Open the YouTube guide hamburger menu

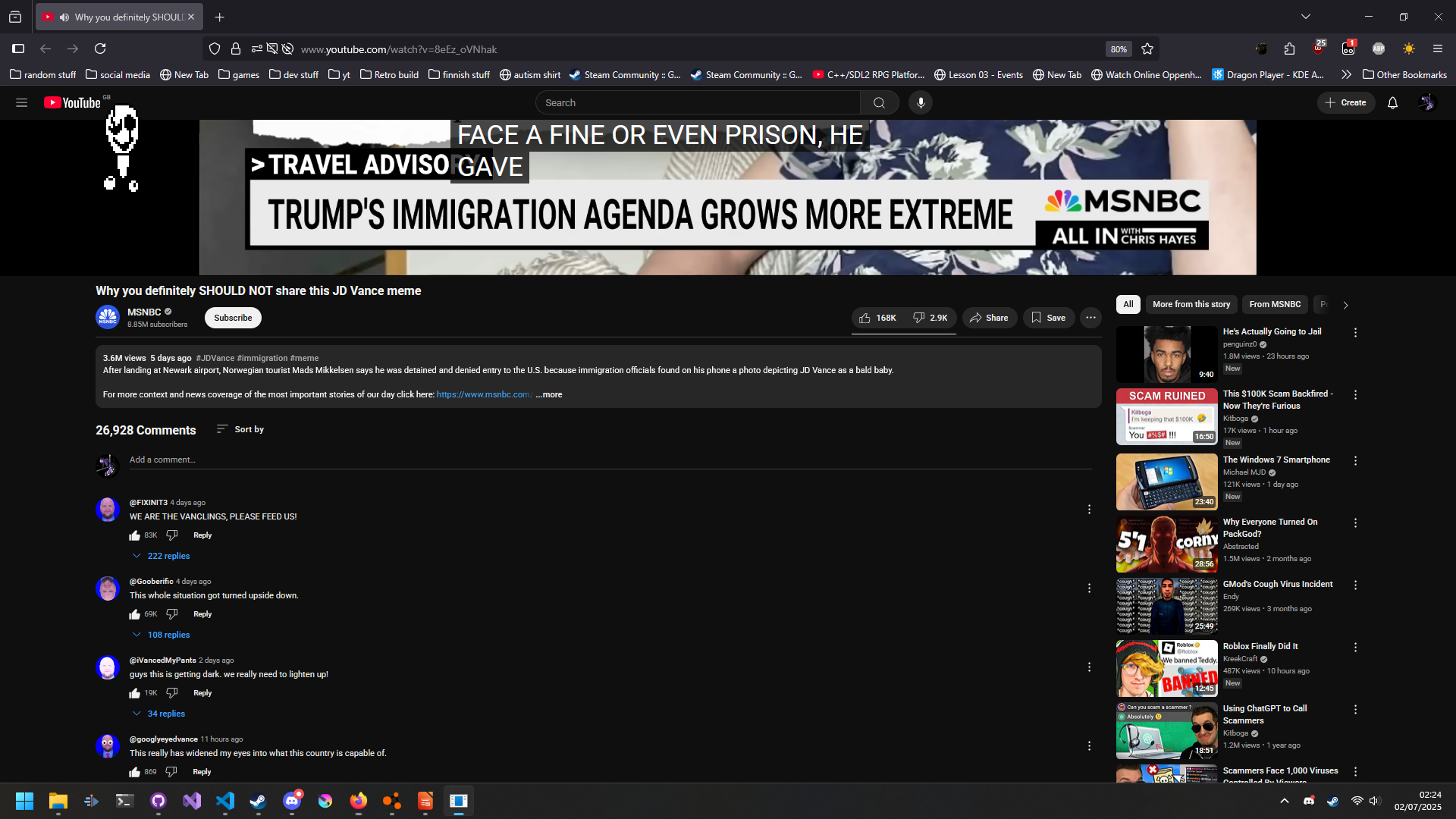coord(21,102)
